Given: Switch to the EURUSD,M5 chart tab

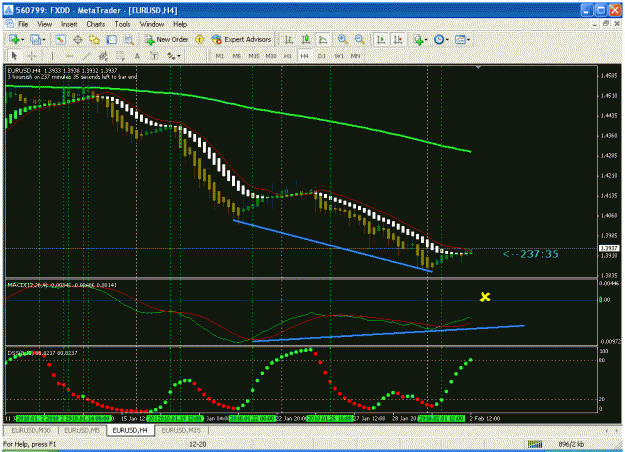Looking at the screenshot, I should pos(83,430).
